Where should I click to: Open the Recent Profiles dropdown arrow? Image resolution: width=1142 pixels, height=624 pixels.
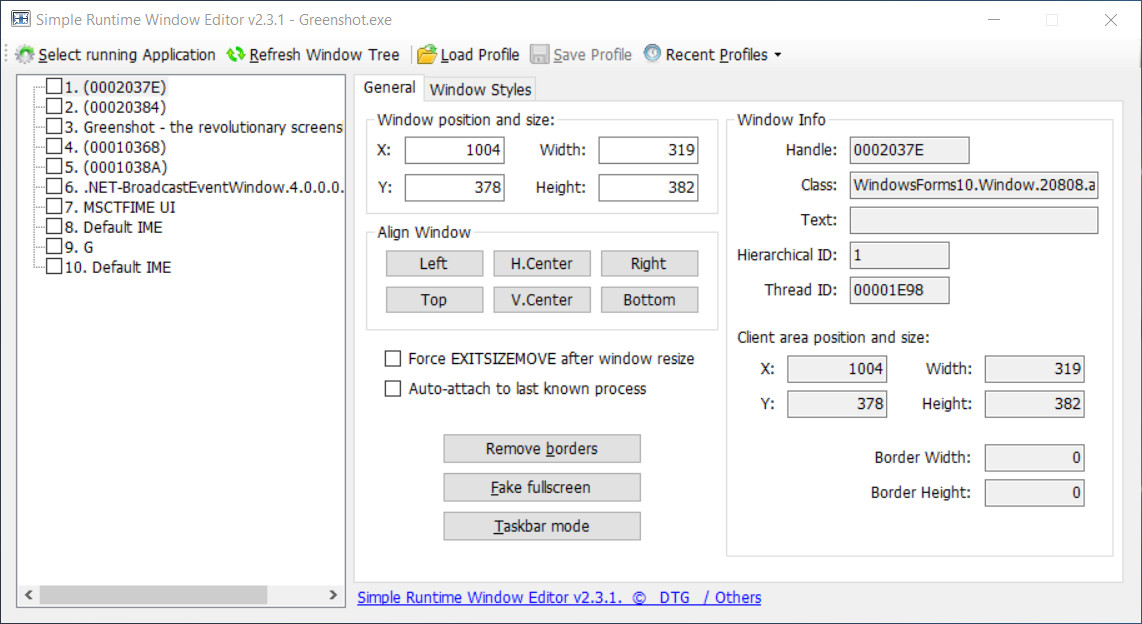[778, 55]
